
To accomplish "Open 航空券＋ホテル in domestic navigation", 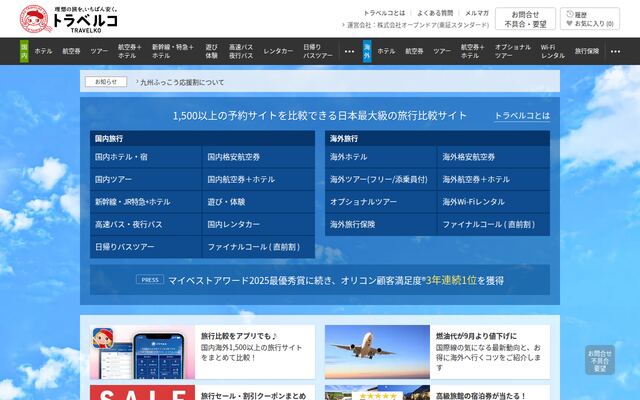I will [130, 51].
